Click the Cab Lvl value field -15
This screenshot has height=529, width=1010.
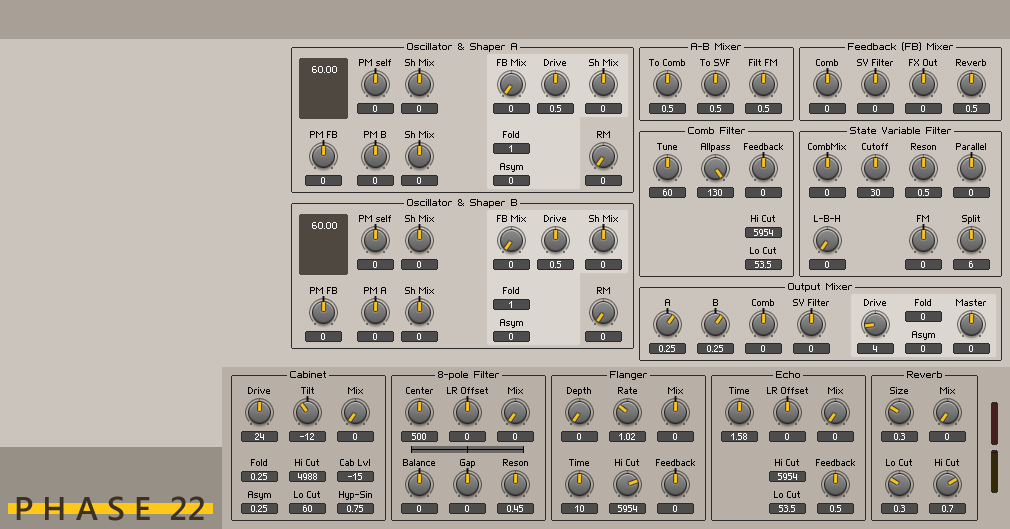(356, 477)
